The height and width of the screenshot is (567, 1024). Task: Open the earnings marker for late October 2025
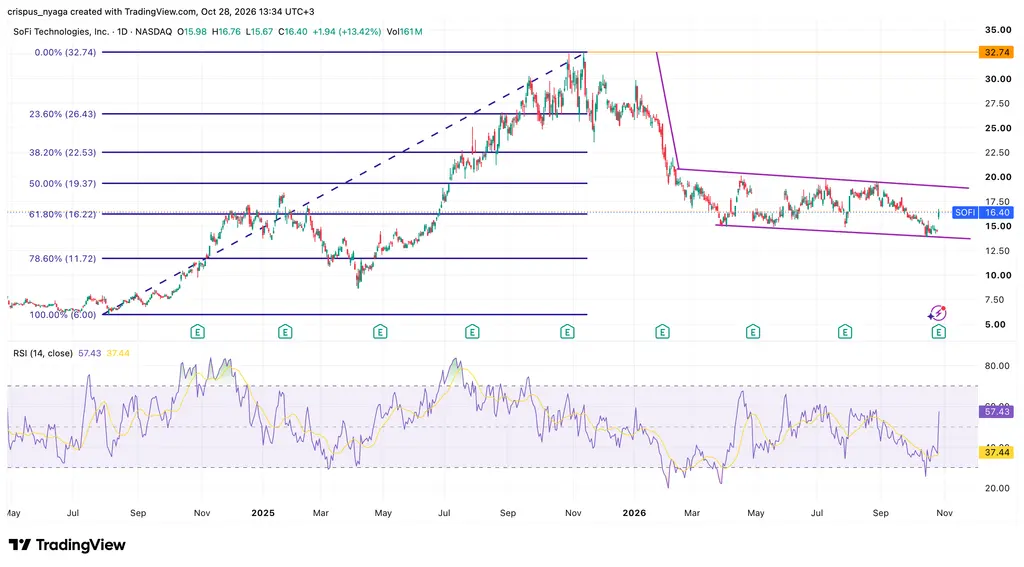[567, 332]
